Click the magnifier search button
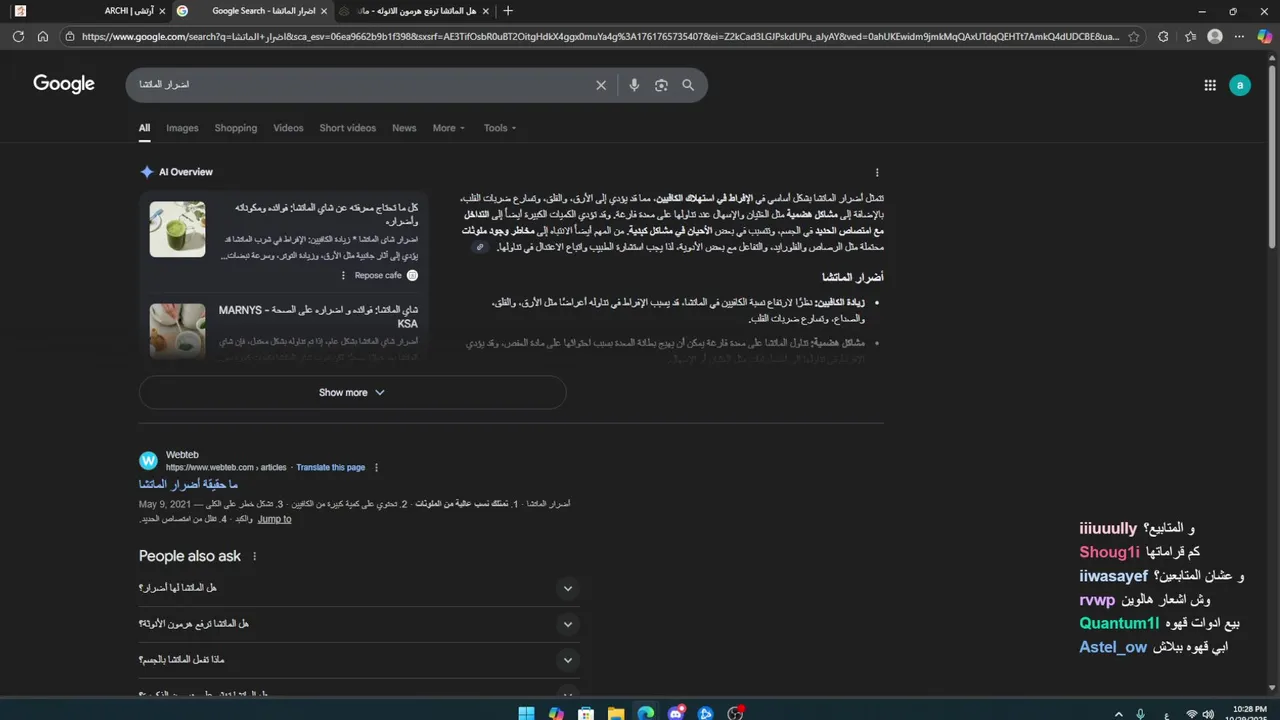 [x=688, y=85]
